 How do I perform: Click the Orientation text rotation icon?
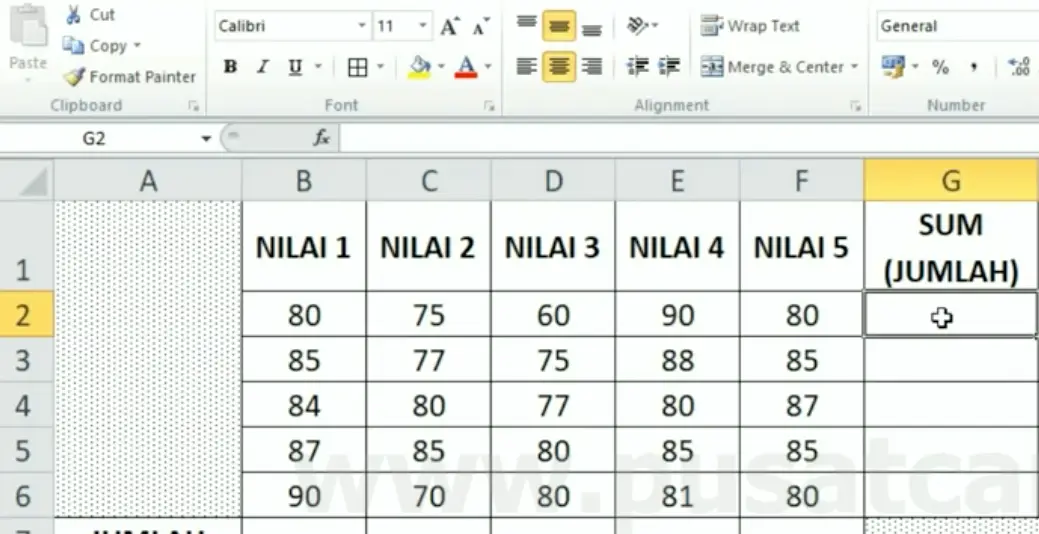(x=637, y=27)
